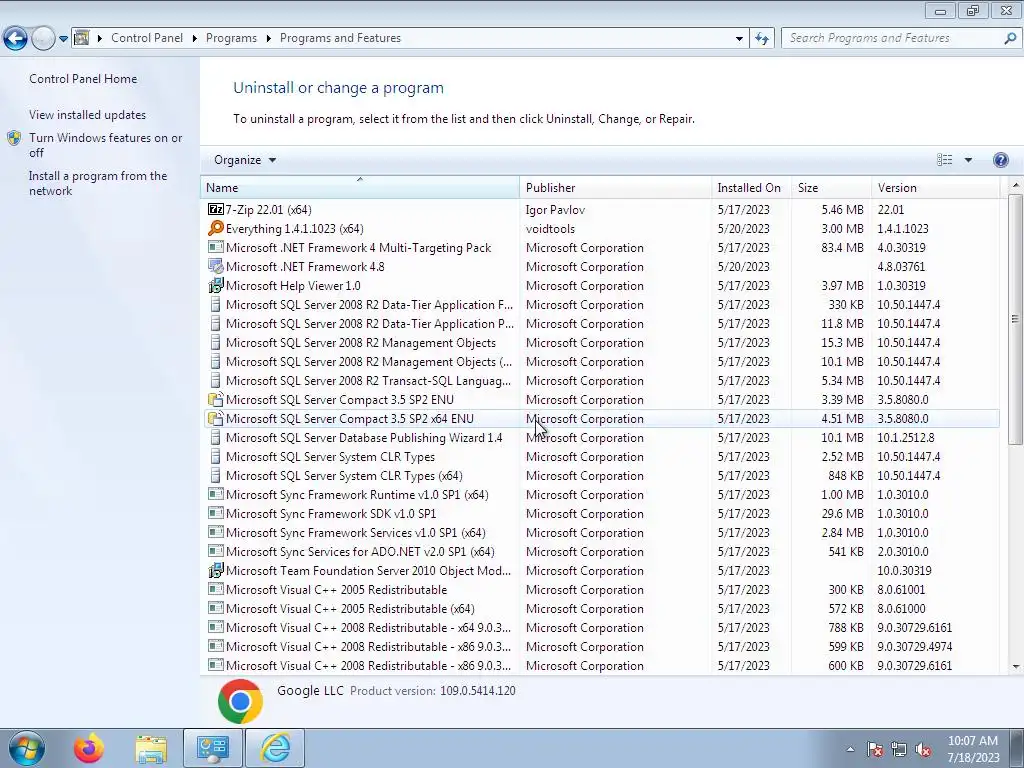Sort by the Name column header
Image resolution: width=1024 pixels, height=768 pixels.
(x=360, y=187)
